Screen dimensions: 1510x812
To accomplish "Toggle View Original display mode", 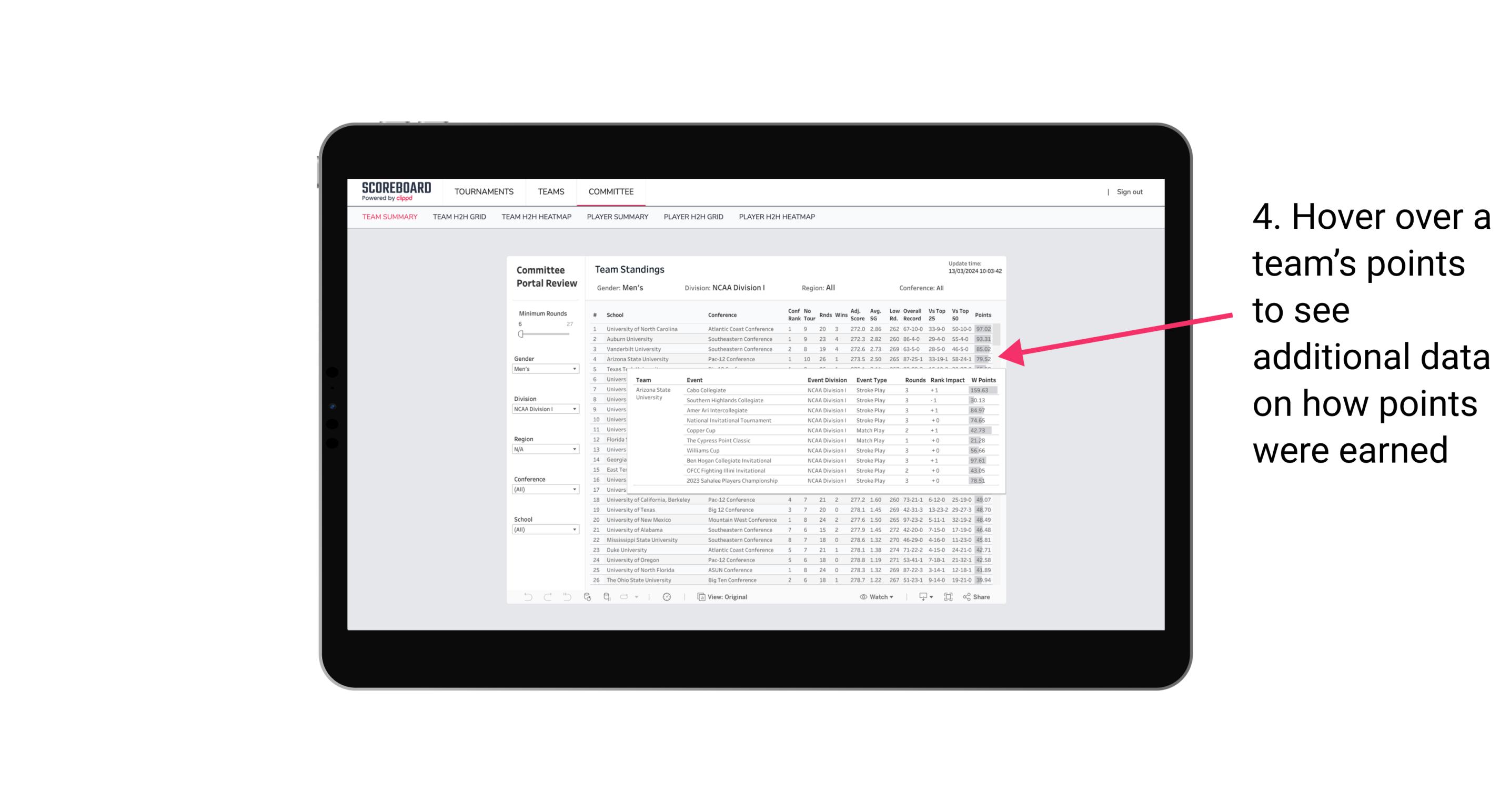I will tap(724, 596).
